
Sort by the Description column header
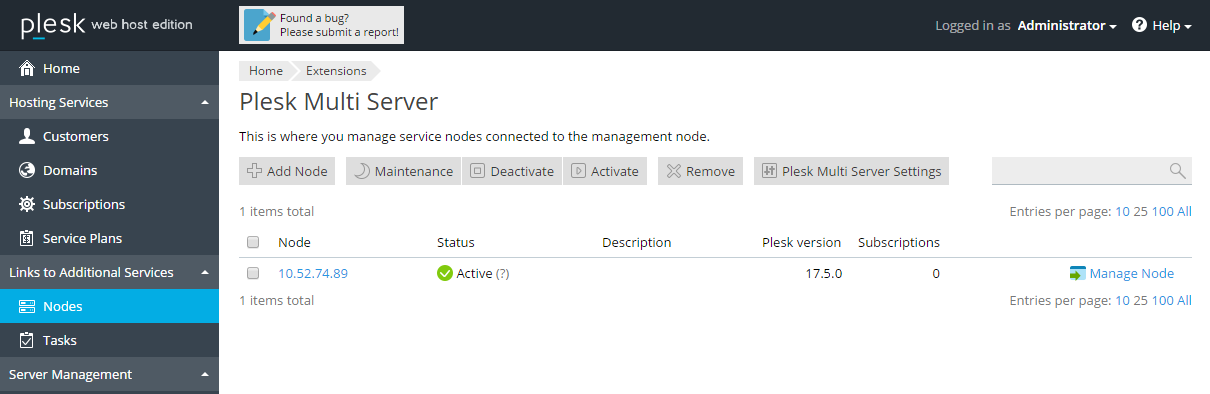(x=637, y=242)
